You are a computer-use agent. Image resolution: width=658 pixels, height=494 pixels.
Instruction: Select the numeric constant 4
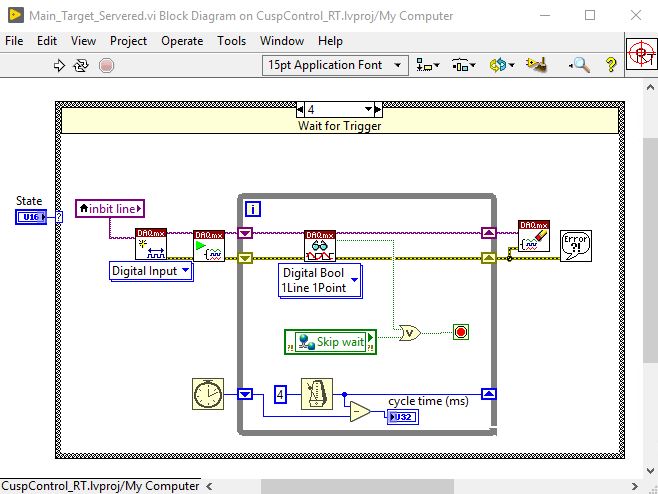(280, 395)
